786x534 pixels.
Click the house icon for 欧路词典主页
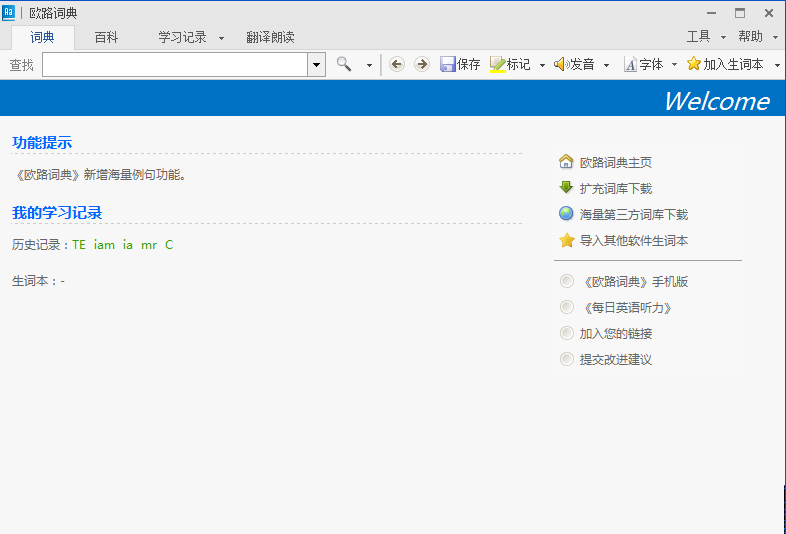pyautogui.click(x=566, y=161)
